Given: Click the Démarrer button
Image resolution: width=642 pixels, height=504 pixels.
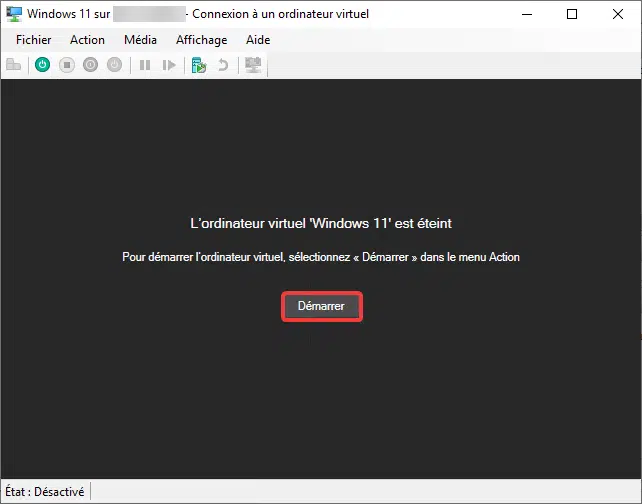Looking at the screenshot, I should click(x=321, y=306).
